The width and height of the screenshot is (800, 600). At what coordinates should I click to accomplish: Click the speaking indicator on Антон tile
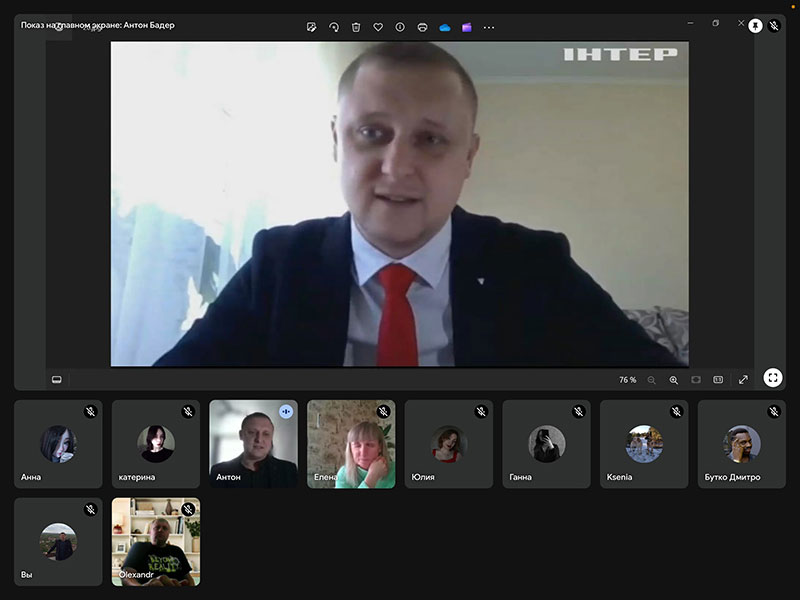pos(286,411)
